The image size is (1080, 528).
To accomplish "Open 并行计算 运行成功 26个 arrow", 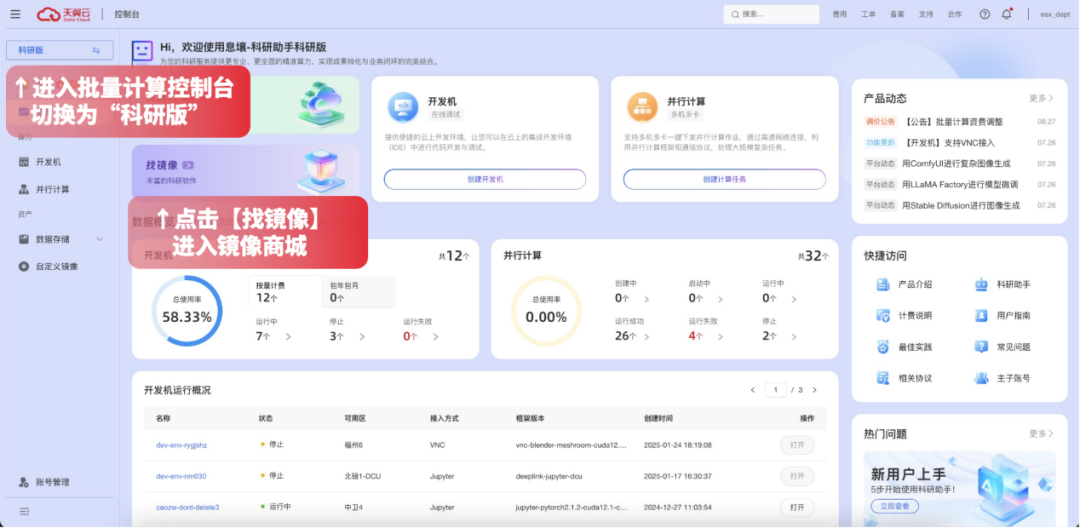I will (646, 337).
